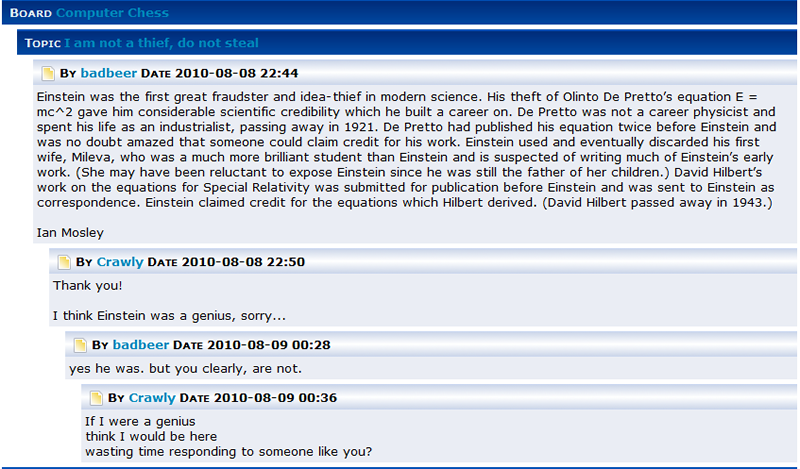800x469 pixels.
Task: Open topic 'I am not a thief, do not steal'
Action: 161,43
